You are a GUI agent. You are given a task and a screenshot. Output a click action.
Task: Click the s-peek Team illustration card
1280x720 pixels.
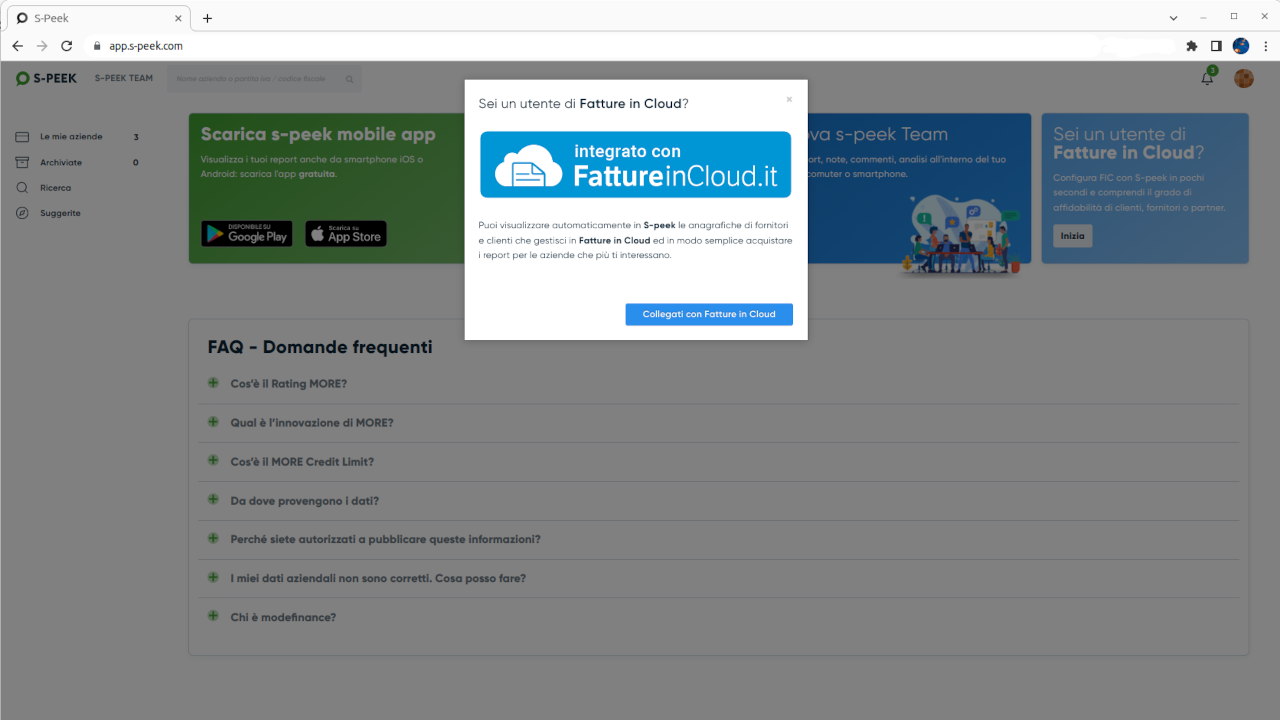tap(962, 235)
